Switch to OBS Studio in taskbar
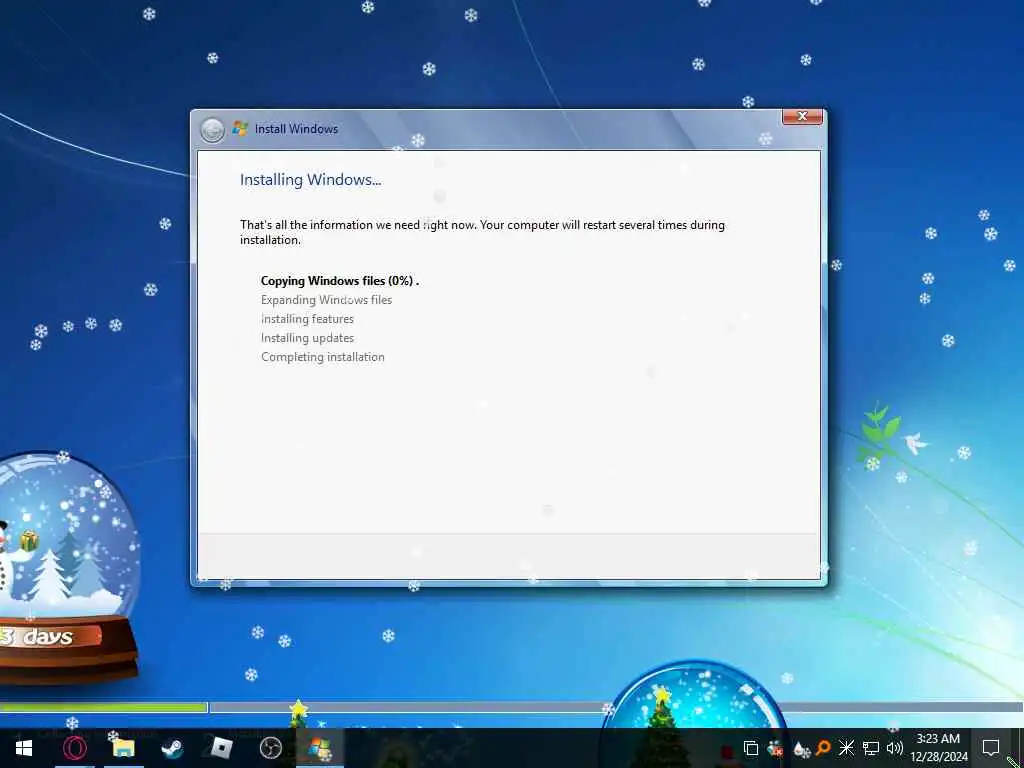 tap(270, 748)
